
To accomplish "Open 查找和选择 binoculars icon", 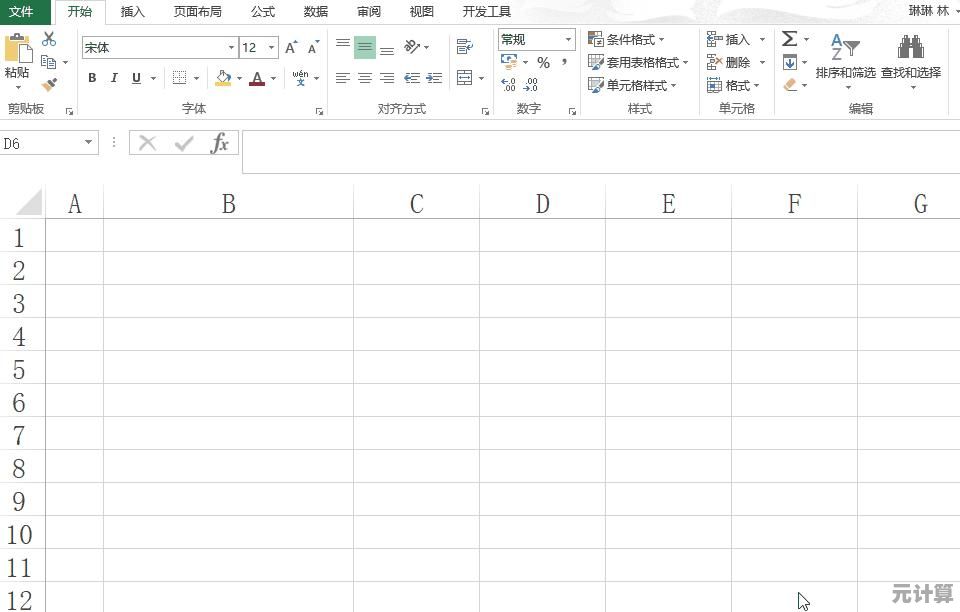I will coord(910,48).
